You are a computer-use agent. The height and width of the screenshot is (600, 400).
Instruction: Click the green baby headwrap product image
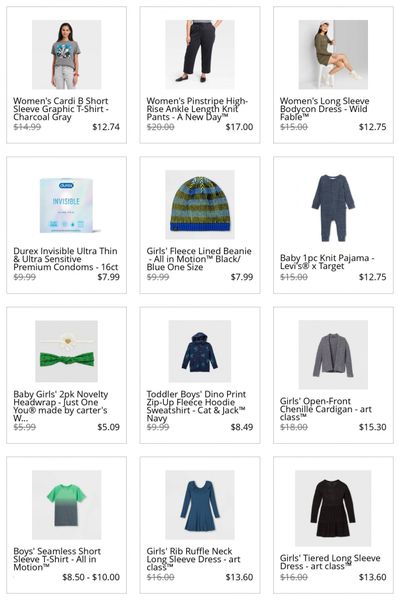click(67, 351)
